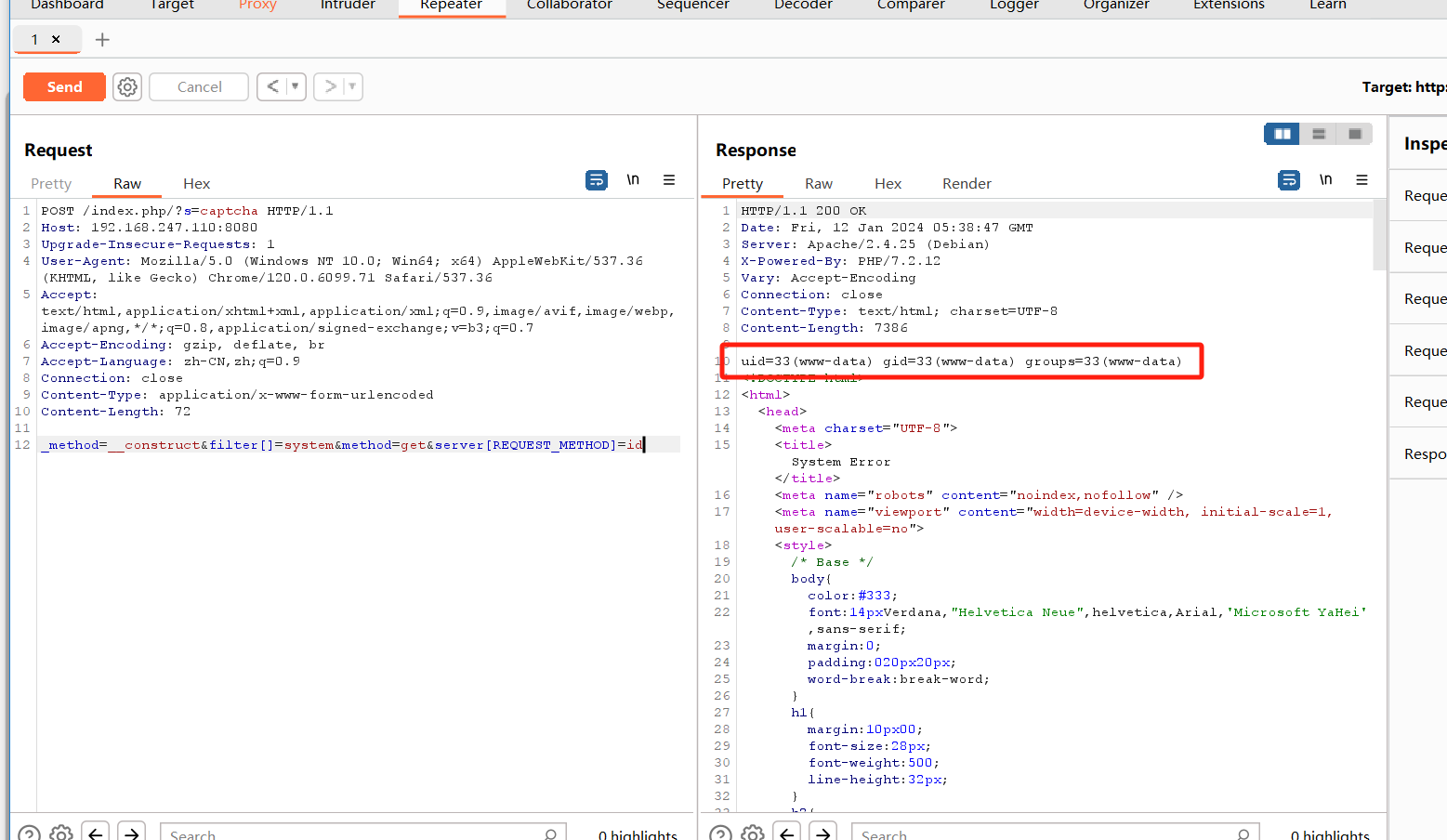Image resolution: width=1447 pixels, height=840 pixels.
Task: Open Repeater send settings gear icon
Action: pos(127,86)
